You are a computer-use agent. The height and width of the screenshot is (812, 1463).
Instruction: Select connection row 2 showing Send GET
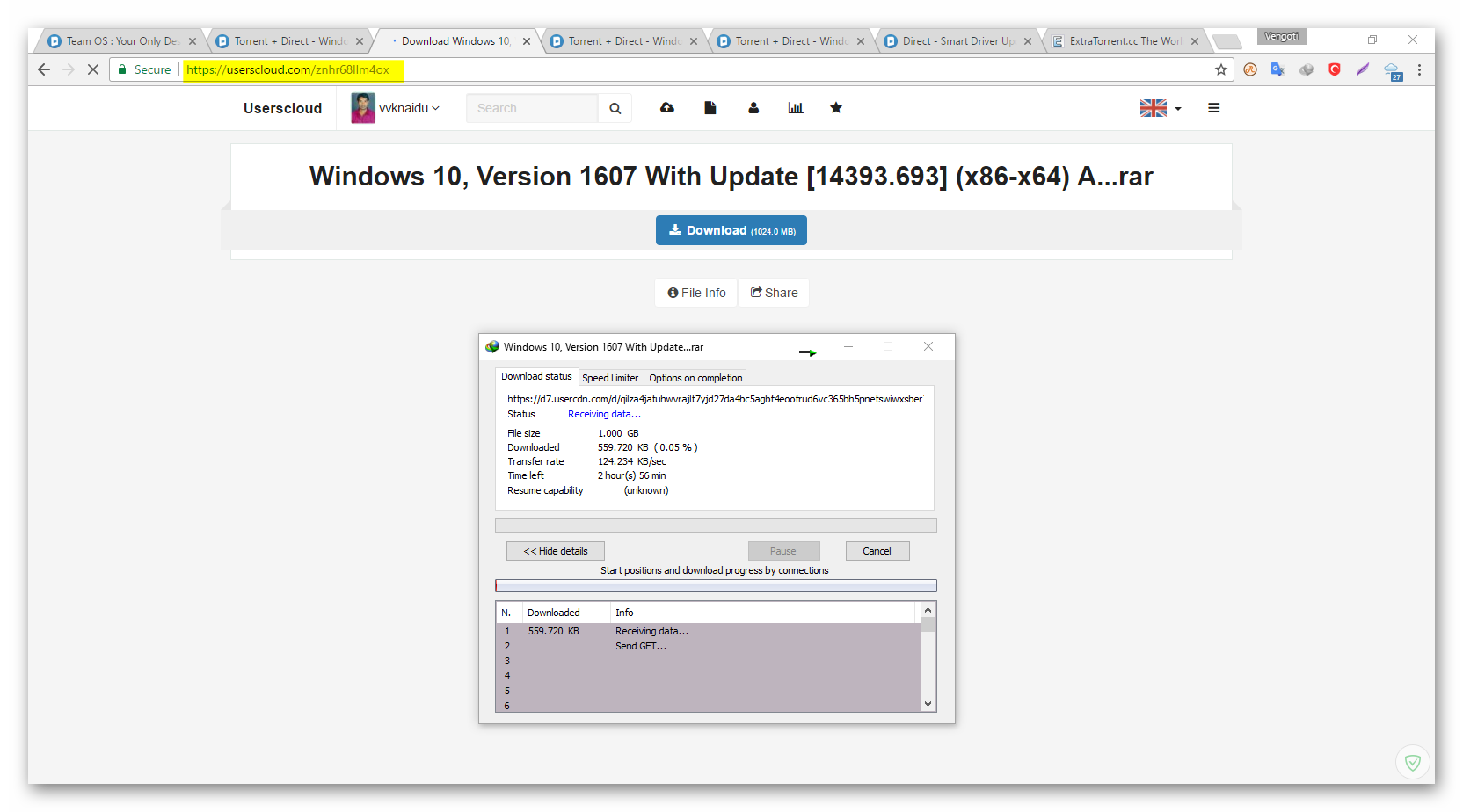point(708,646)
